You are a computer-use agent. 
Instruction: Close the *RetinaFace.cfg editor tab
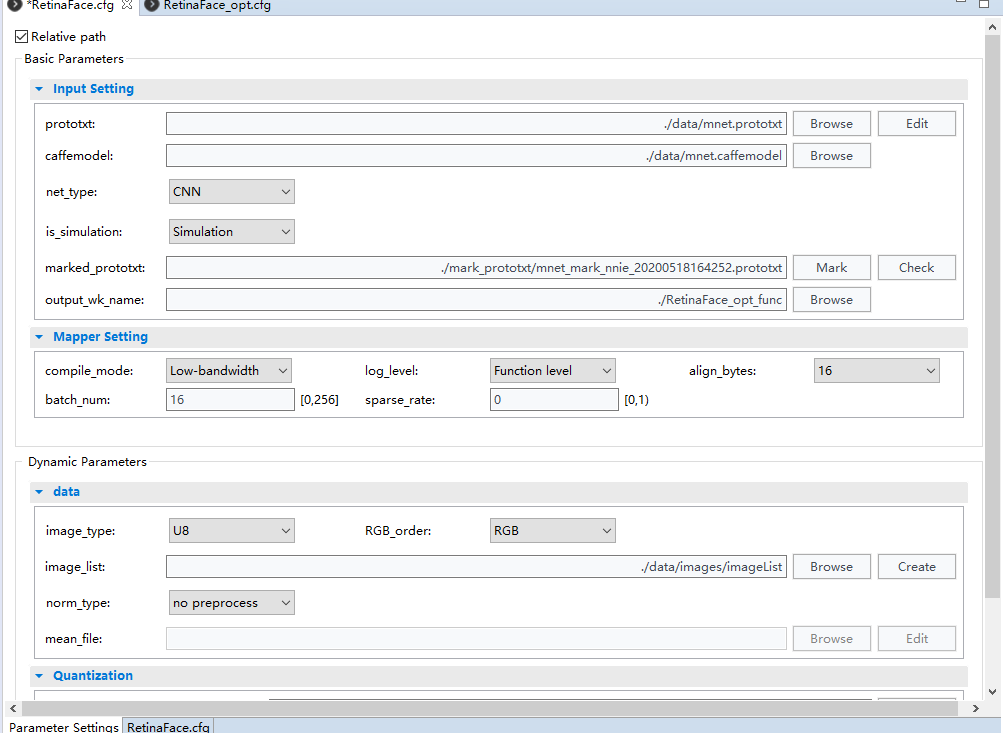tap(126, 6)
